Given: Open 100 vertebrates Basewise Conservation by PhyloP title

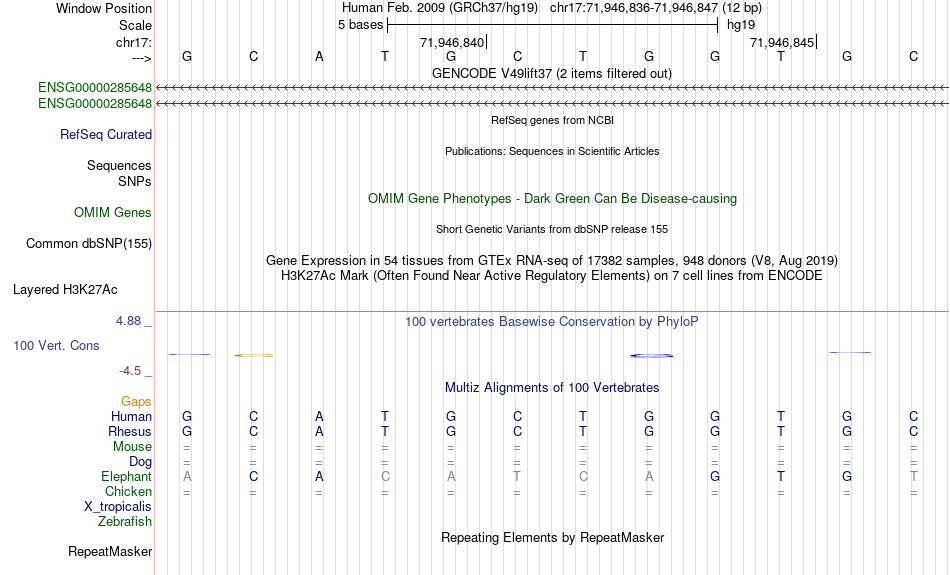Looking at the screenshot, I should tap(552, 322).
